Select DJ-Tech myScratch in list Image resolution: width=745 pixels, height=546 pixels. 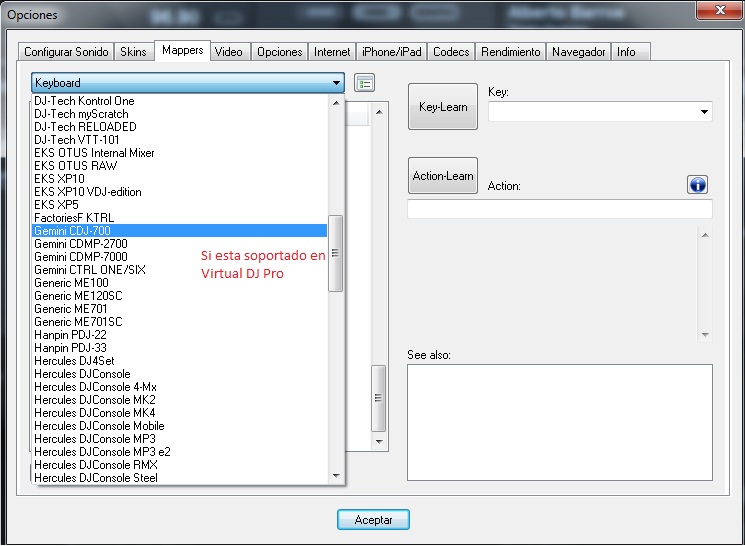pyautogui.click(x=180, y=114)
